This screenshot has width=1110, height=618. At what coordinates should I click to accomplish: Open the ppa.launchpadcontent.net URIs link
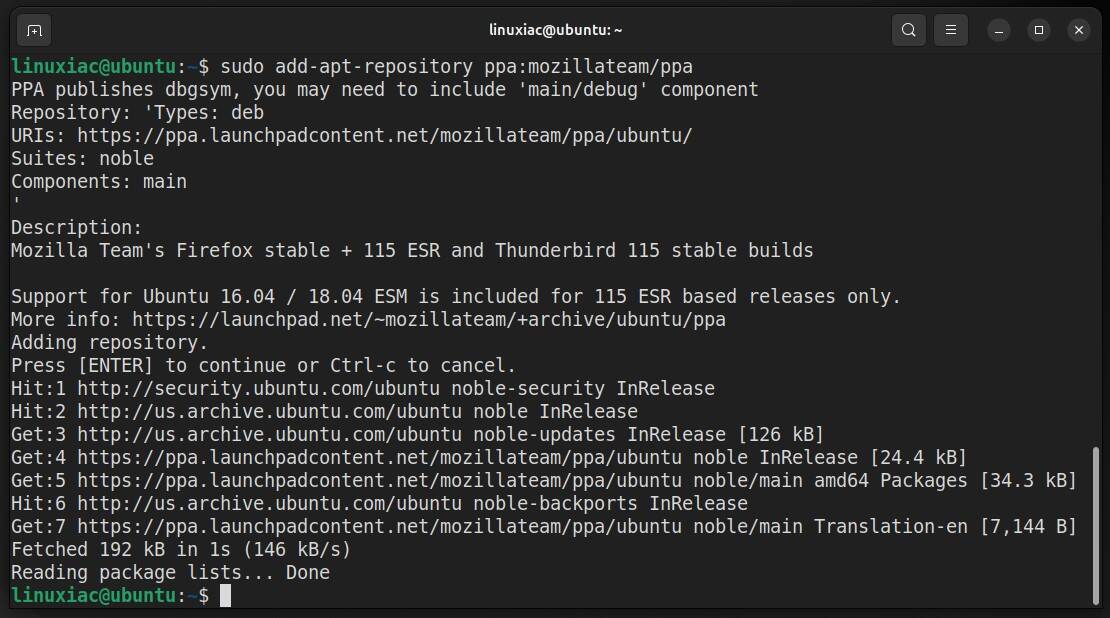[378, 135]
